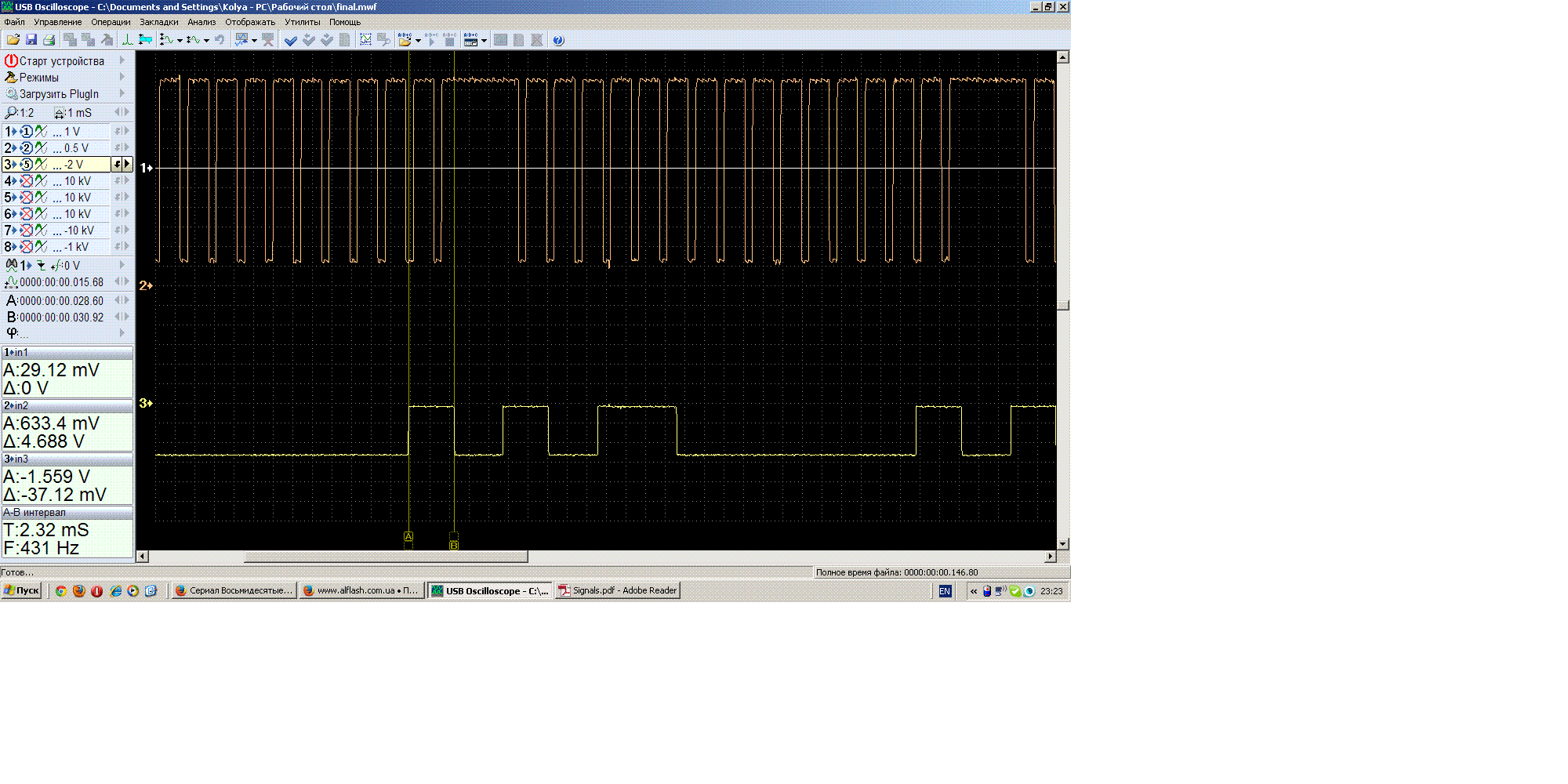Open the Утилиты menu
1568x784 pixels.
(x=302, y=22)
